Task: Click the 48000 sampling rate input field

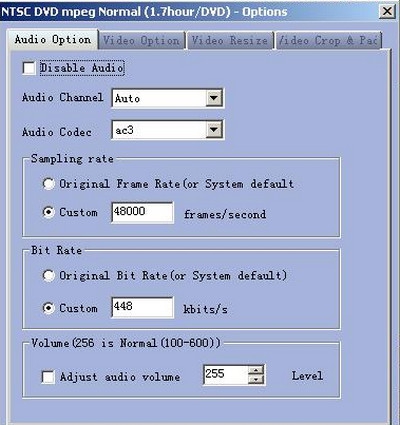Action: 142,212
